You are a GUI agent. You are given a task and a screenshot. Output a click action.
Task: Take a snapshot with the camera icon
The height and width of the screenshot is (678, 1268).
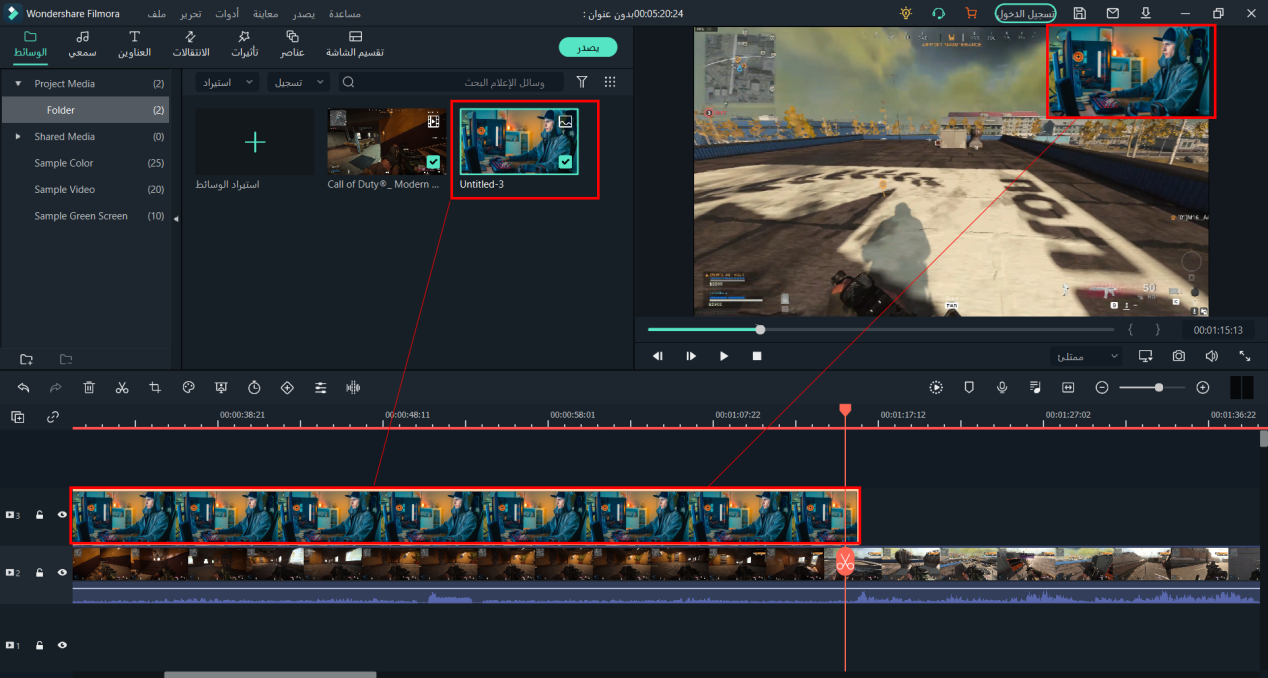(1179, 356)
